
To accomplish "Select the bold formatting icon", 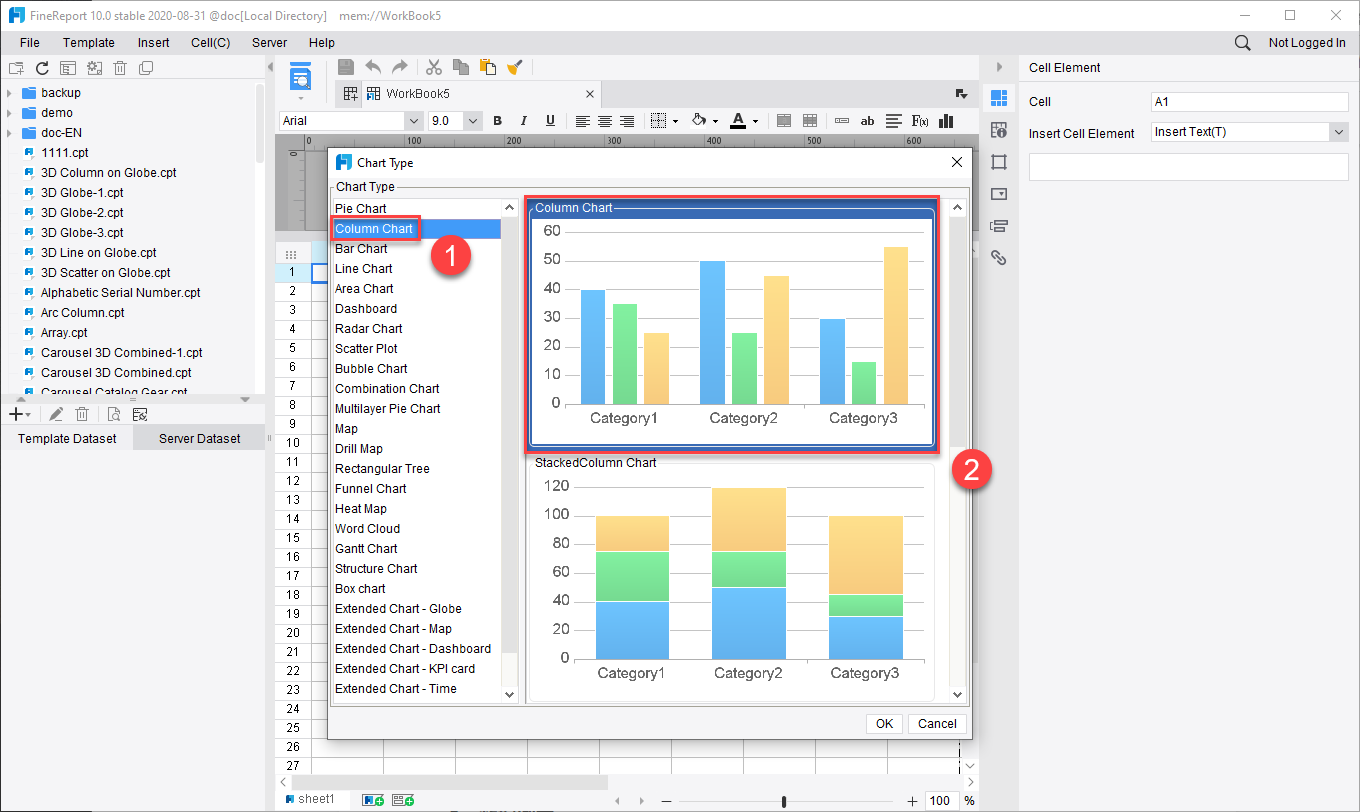I will (x=497, y=120).
